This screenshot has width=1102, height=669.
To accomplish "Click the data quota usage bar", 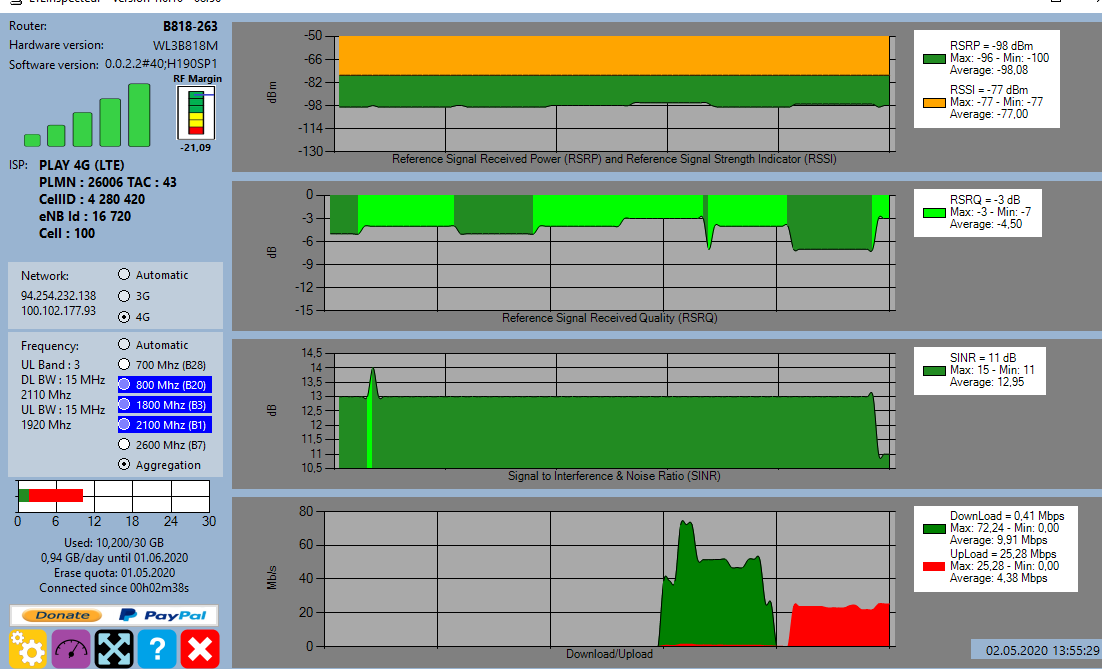I will 113,496.
